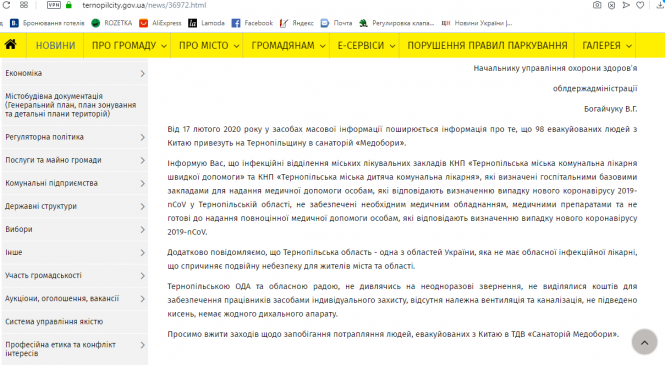Reload the page with the refresh icon
This screenshot has width=665, height=366.
[x=6, y=5]
